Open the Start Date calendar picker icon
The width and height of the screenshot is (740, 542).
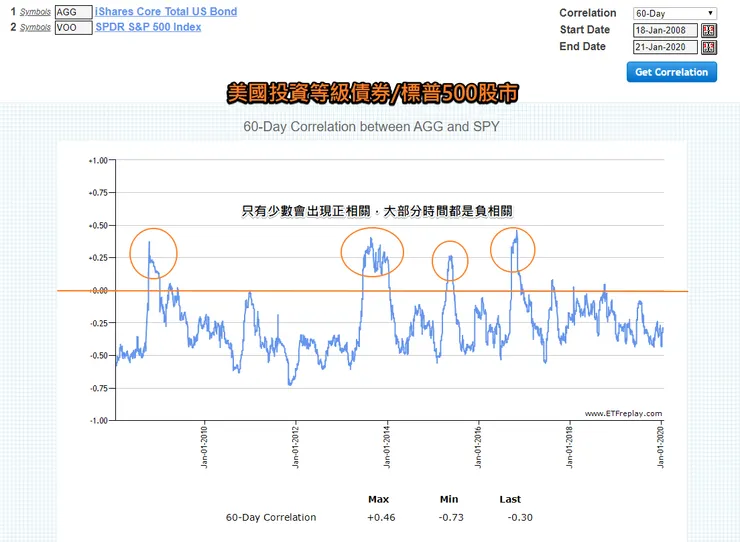tap(709, 30)
